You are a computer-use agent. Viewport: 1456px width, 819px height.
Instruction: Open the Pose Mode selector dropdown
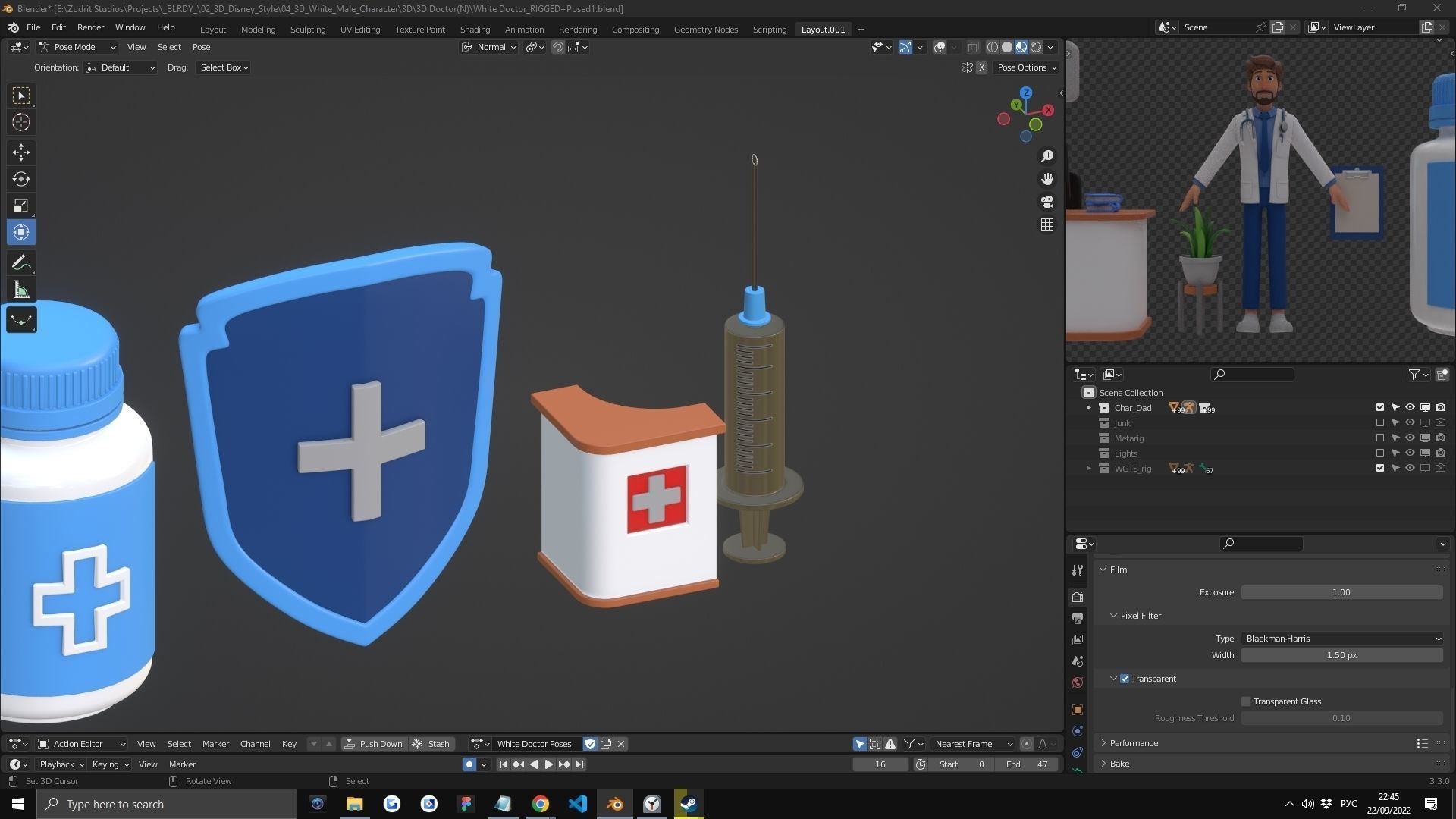[x=76, y=47]
